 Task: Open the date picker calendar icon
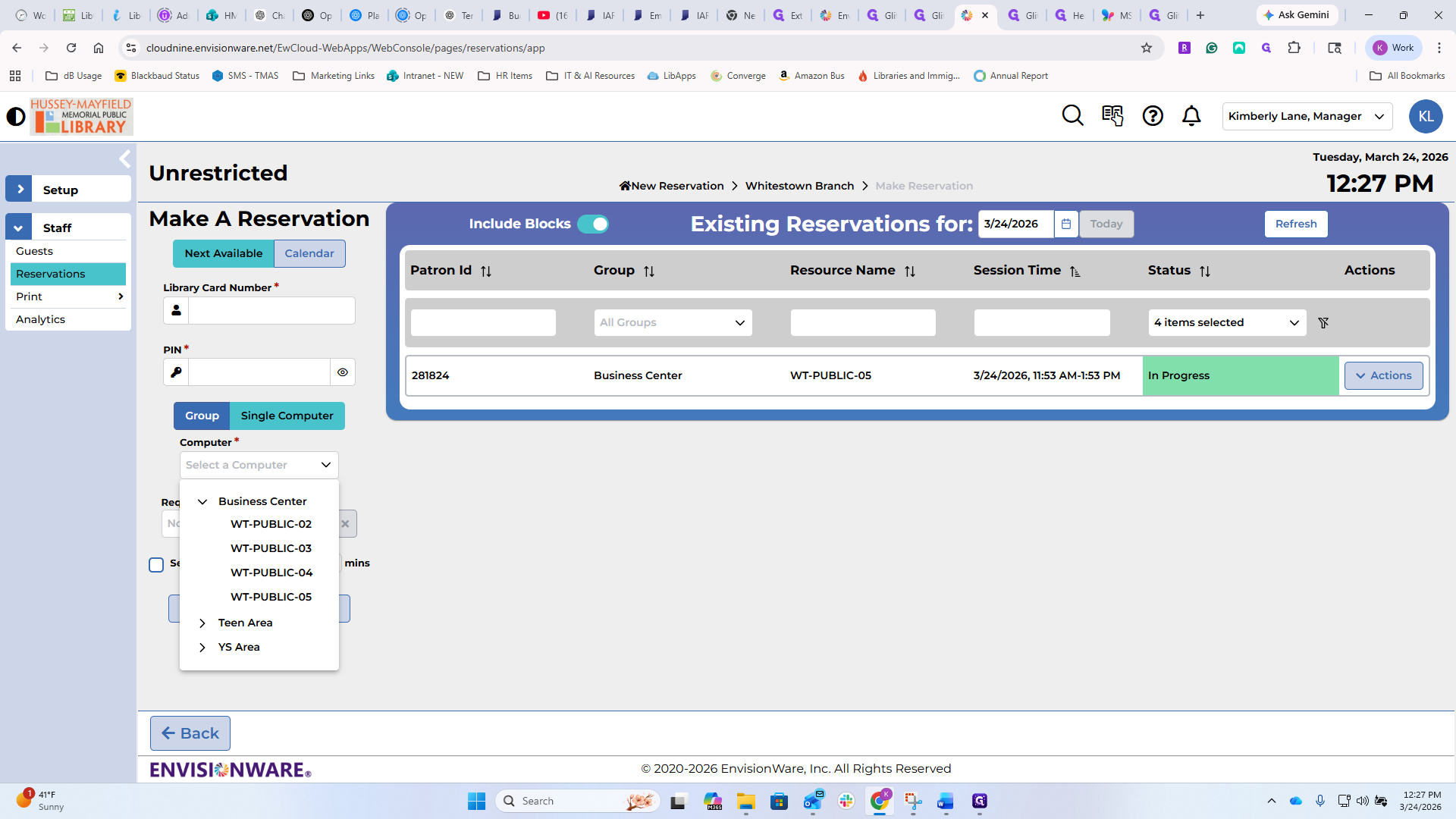click(x=1065, y=224)
